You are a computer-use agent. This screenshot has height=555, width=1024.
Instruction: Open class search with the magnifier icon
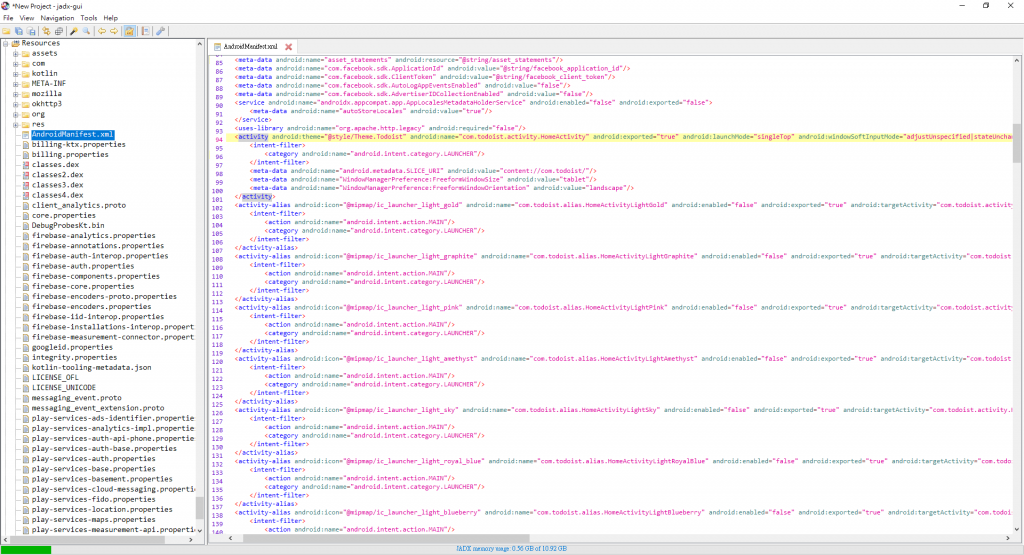click(86, 31)
